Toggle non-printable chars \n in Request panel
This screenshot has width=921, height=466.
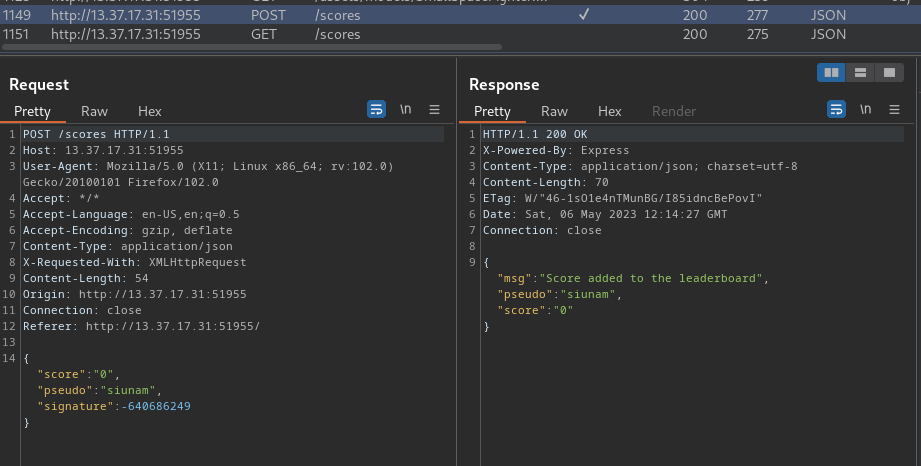[x=405, y=109]
